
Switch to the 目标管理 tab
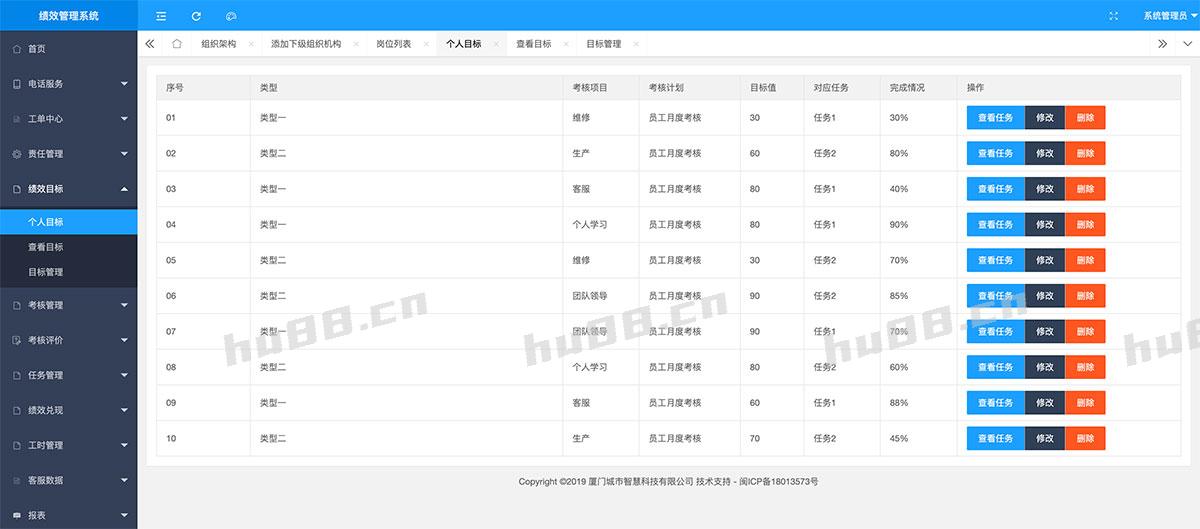pos(603,44)
